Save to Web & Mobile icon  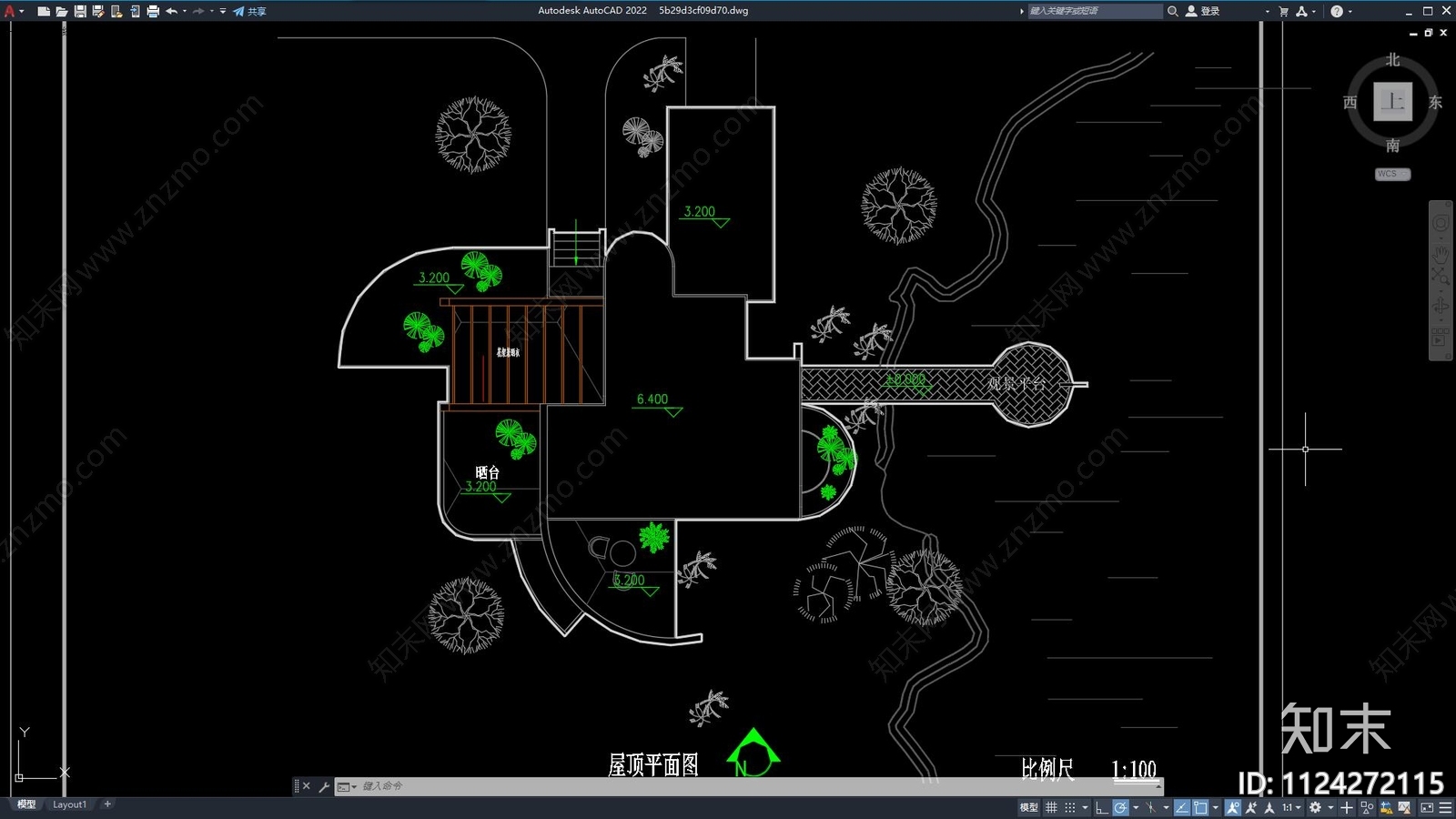pyautogui.click(x=135, y=11)
